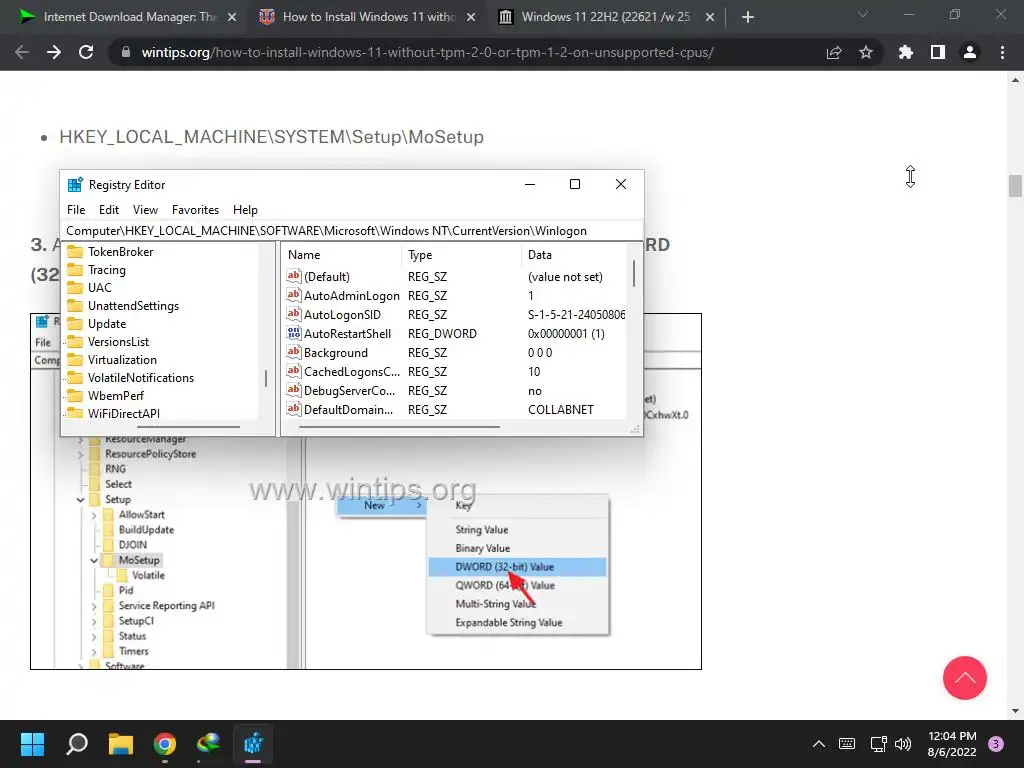Click the red scroll-to-top button
Image resolution: width=1024 pixels, height=768 pixels.
click(x=965, y=678)
